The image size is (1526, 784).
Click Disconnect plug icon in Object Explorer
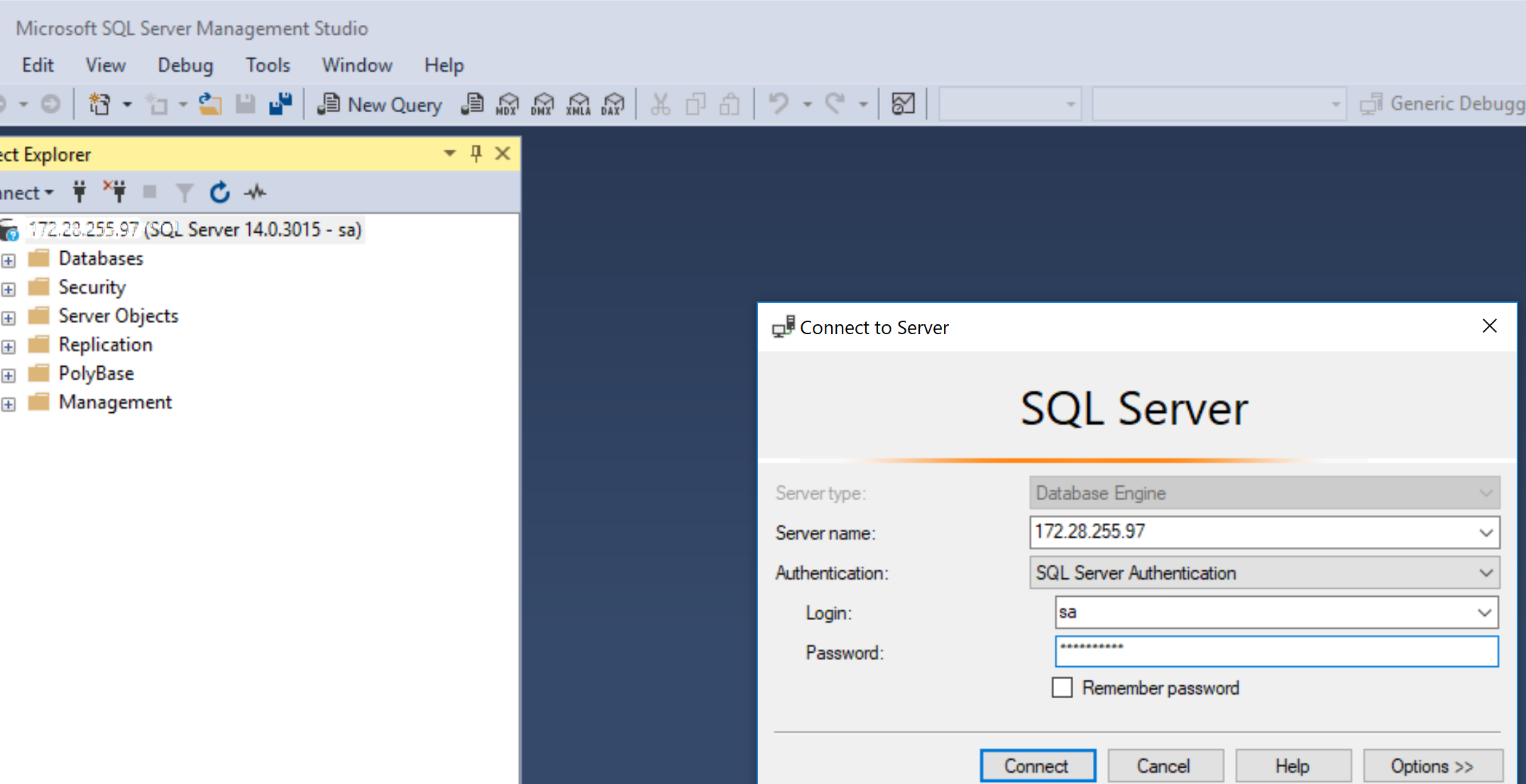115,192
